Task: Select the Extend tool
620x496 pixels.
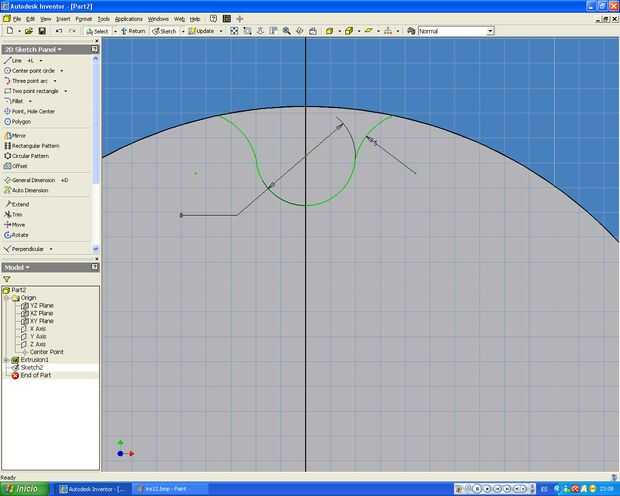Action: pos(17,204)
